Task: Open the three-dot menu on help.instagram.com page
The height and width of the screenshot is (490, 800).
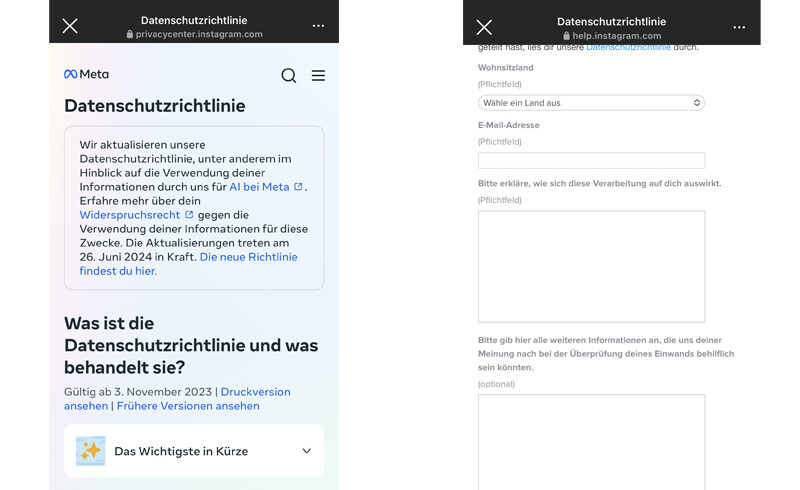Action: (739, 27)
